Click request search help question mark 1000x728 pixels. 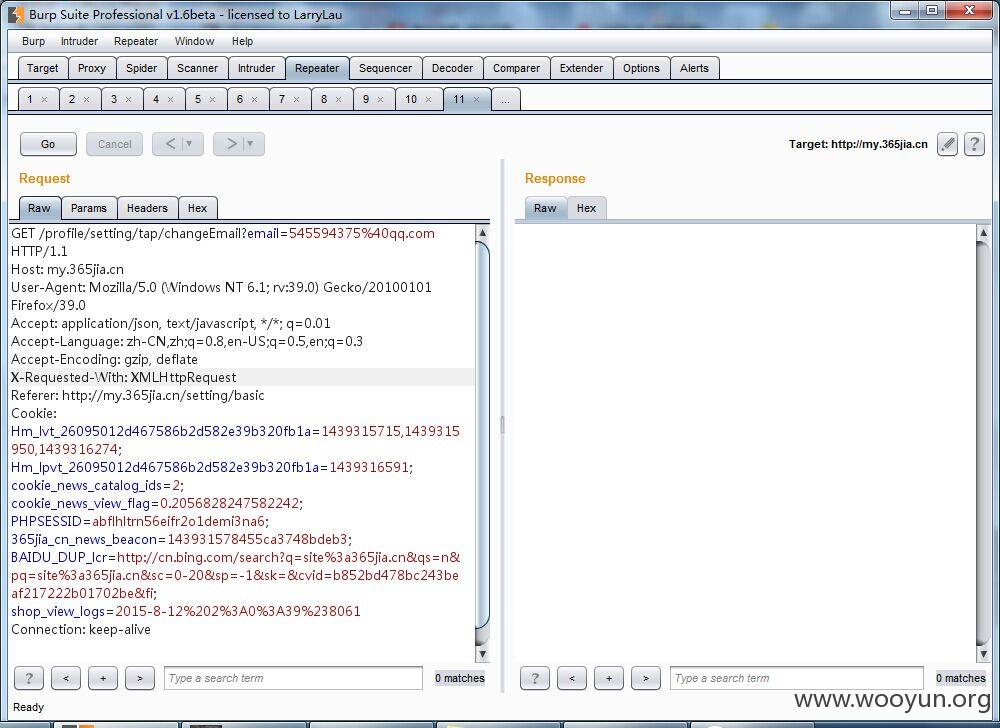click(29, 678)
